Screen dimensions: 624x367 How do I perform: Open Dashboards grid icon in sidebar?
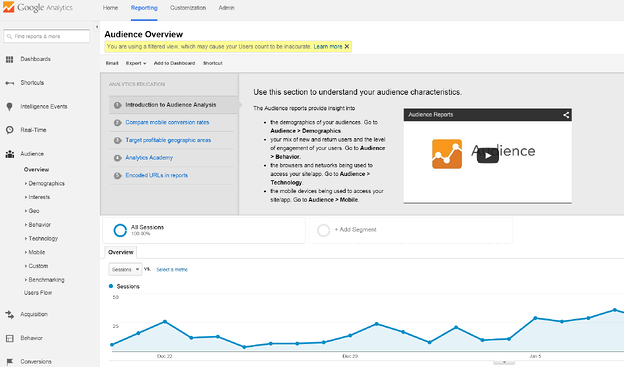[10, 59]
